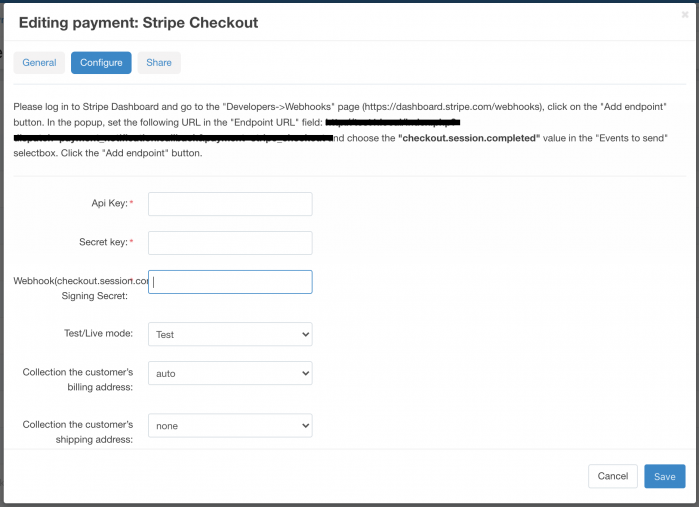The height and width of the screenshot is (507, 700).
Task: Click the "checkout.session.completed" bold text
Action: (x=469, y=138)
